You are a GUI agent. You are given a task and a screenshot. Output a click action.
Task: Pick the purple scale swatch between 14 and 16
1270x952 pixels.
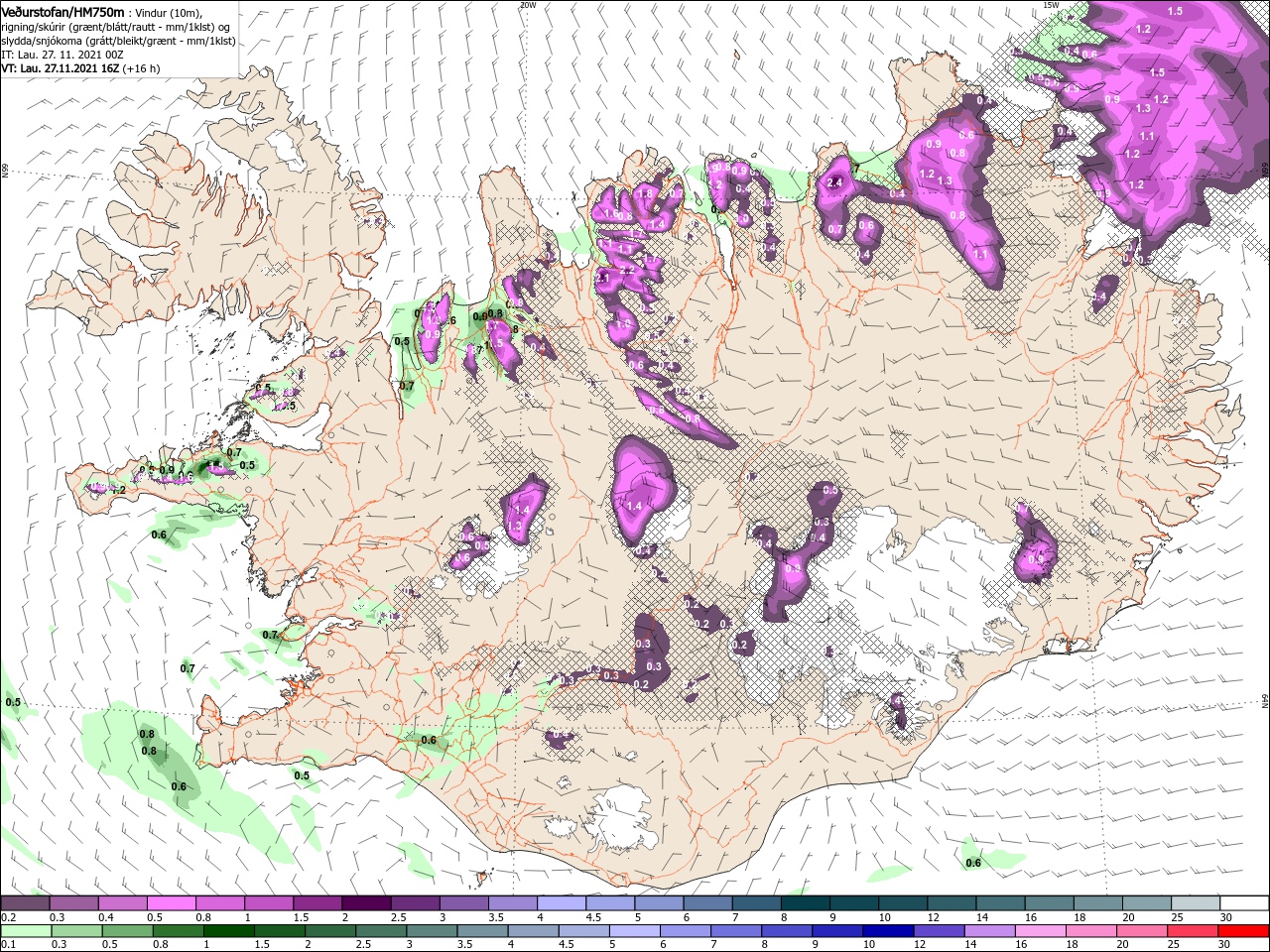(1002, 903)
